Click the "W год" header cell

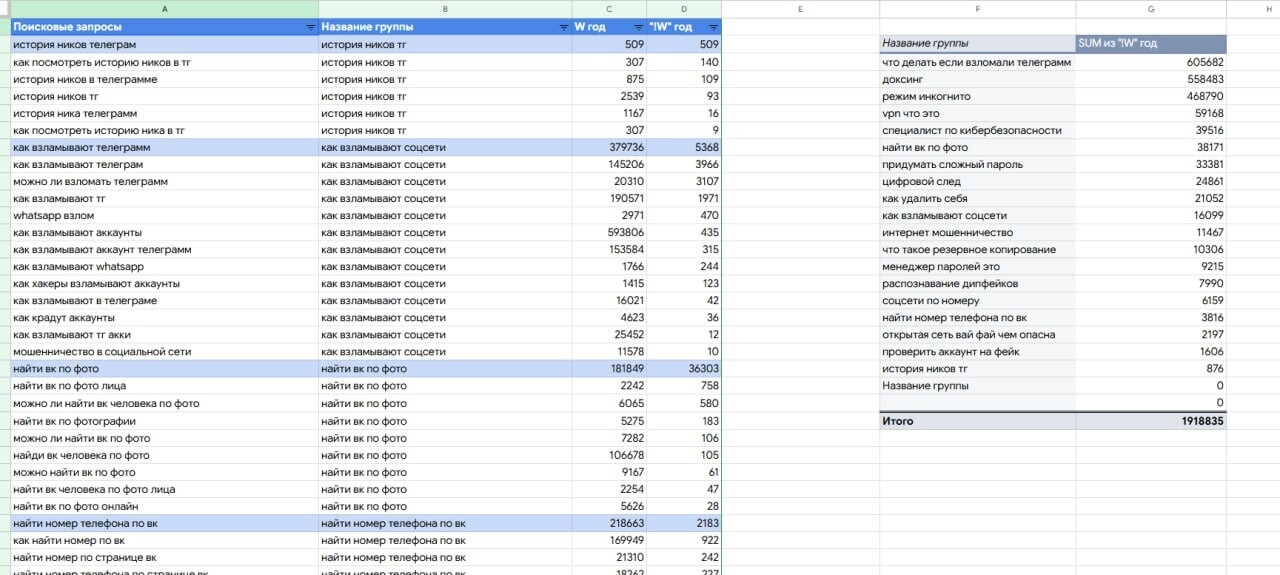[609, 27]
